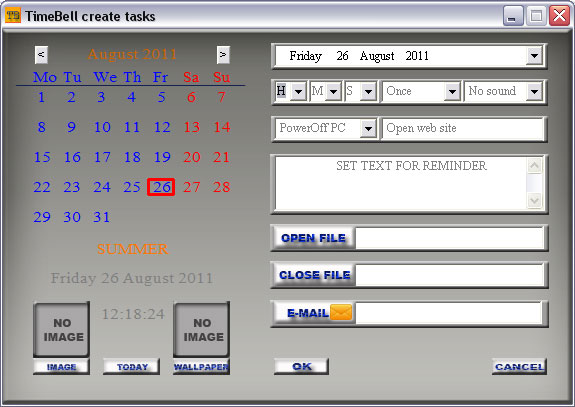
Task: Select August 1 in the calendar
Action: click(41, 97)
